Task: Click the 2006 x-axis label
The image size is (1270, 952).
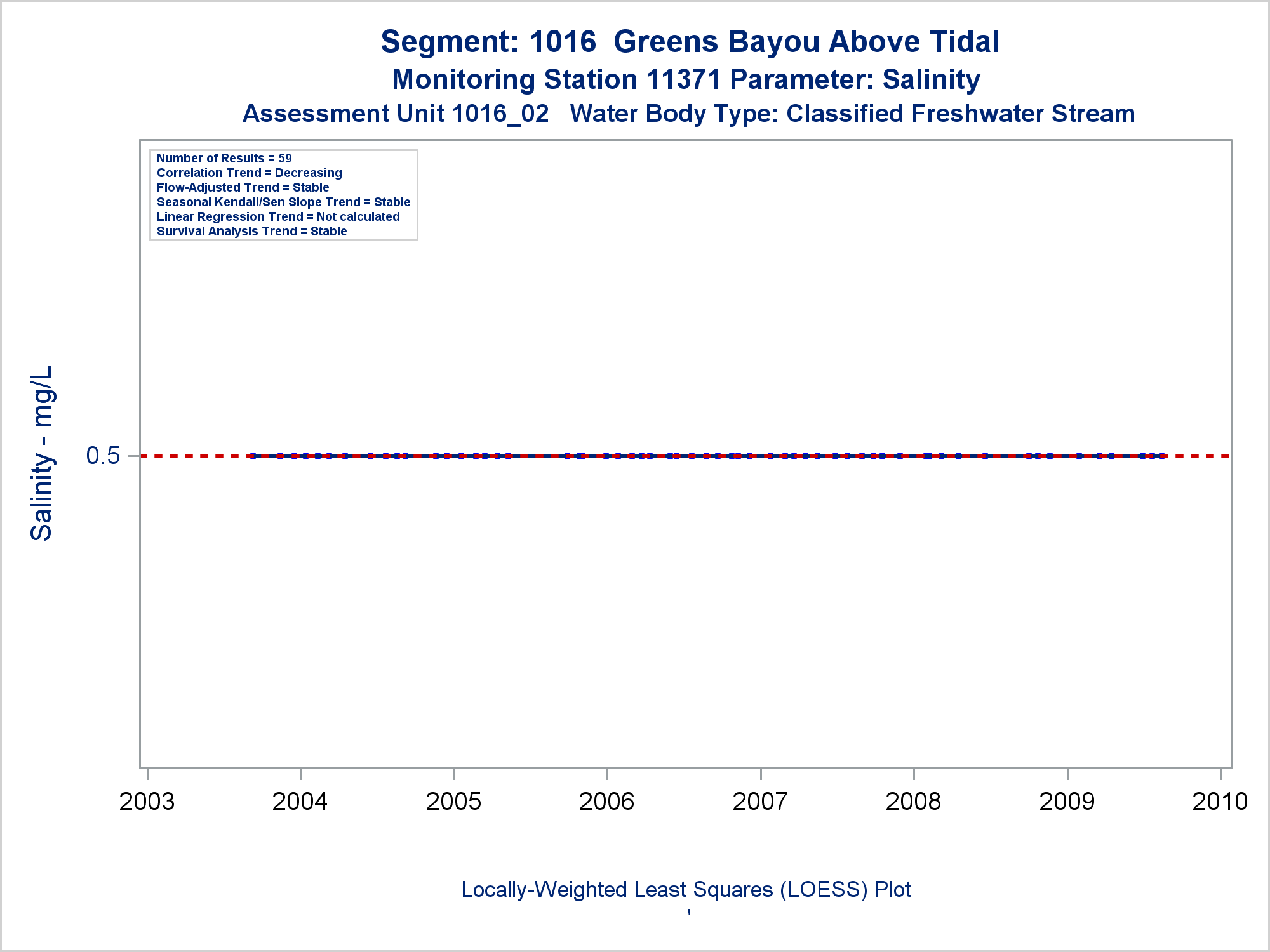Action: (x=606, y=802)
